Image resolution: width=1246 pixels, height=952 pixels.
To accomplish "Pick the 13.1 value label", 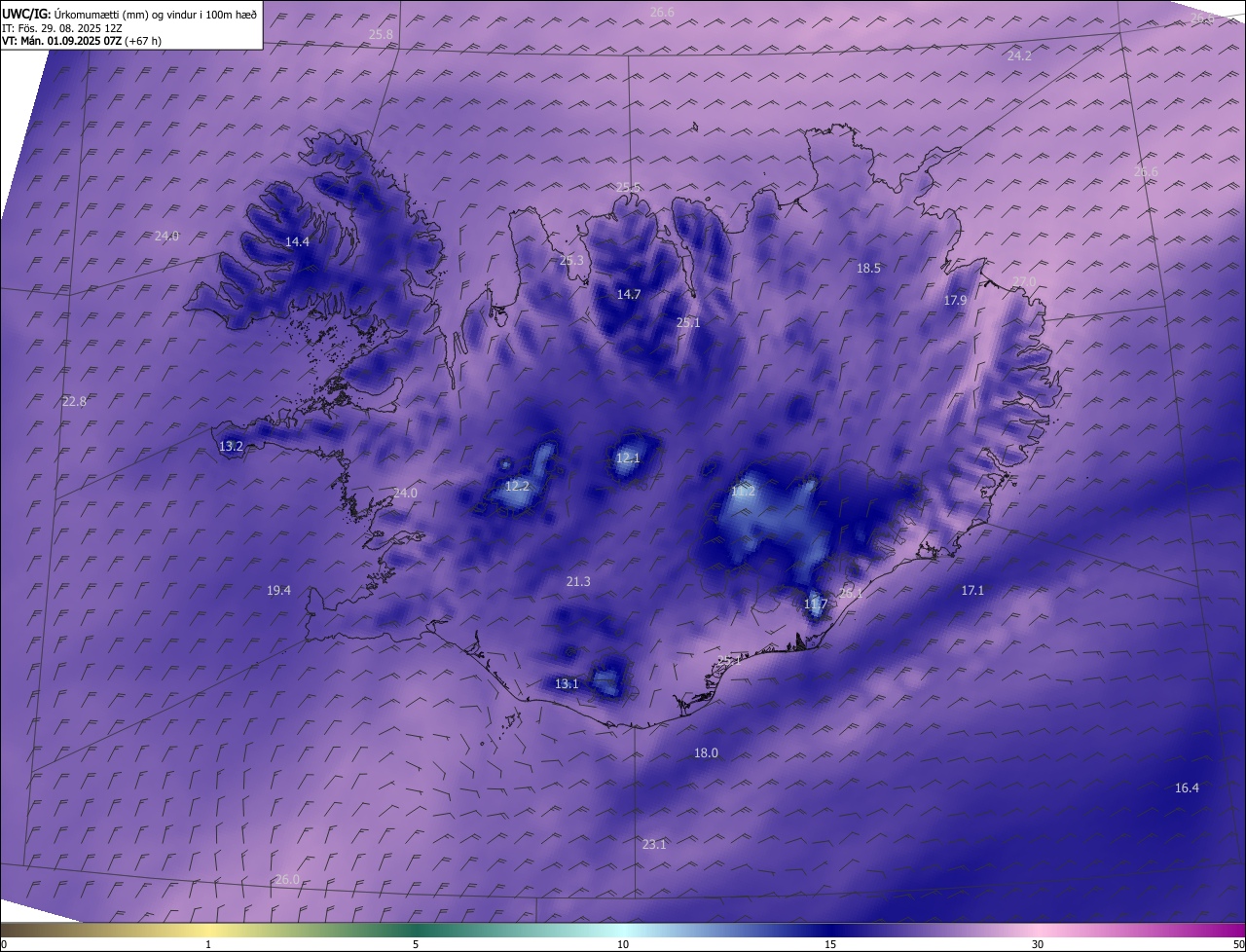I will coord(567,684).
